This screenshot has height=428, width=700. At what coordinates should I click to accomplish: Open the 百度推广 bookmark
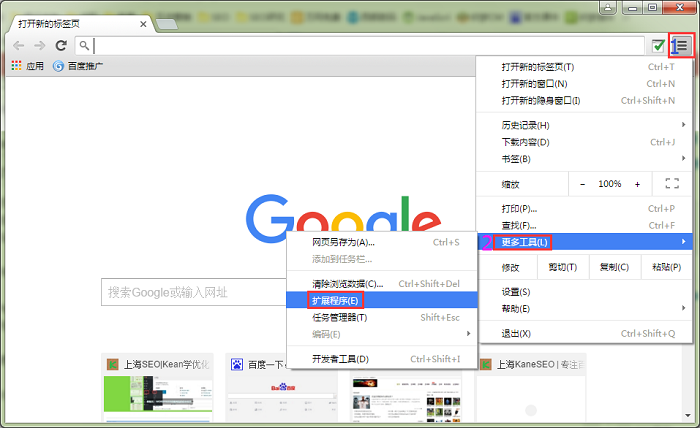click(x=78, y=66)
